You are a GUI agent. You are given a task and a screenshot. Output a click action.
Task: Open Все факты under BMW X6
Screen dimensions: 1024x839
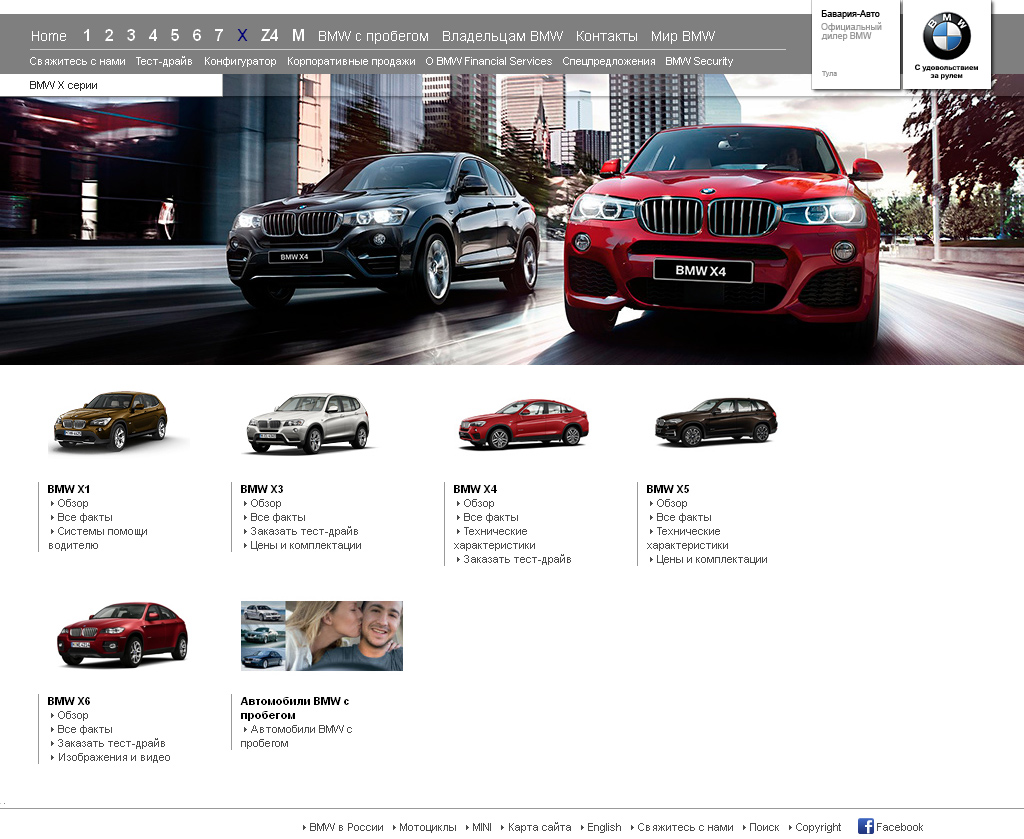[85, 729]
